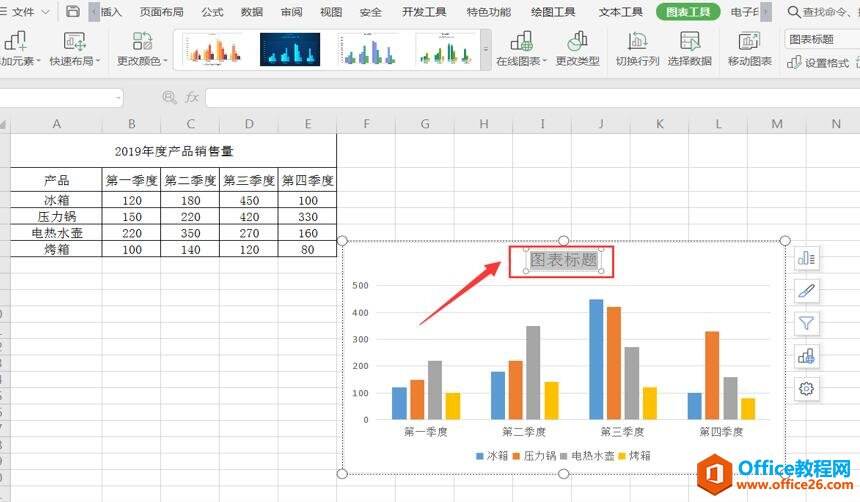
Task: Click the Move Chart (移动图表) icon
Action: pos(749,41)
